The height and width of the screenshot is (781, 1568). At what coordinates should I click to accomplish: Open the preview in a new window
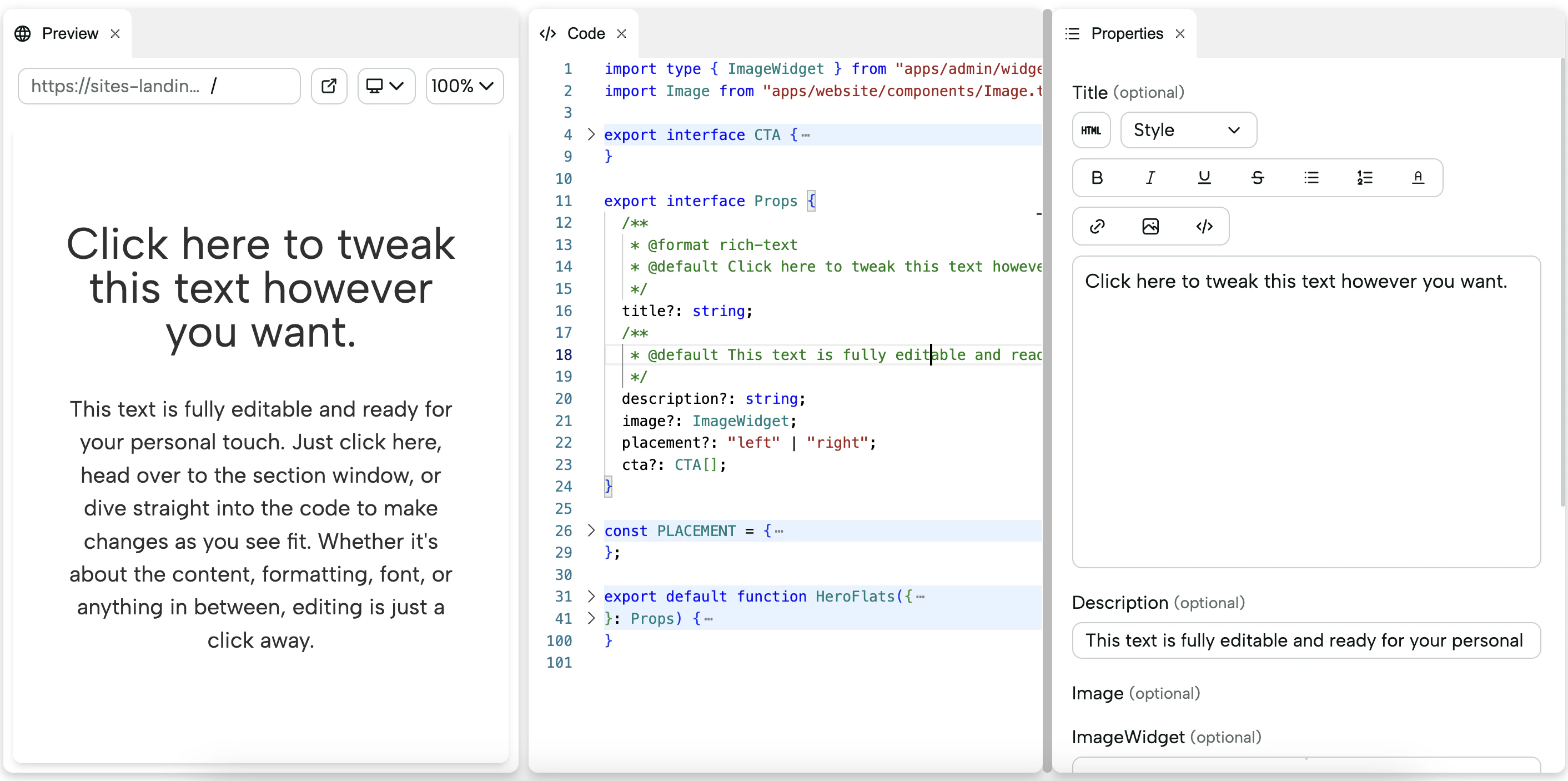point(329,86)
